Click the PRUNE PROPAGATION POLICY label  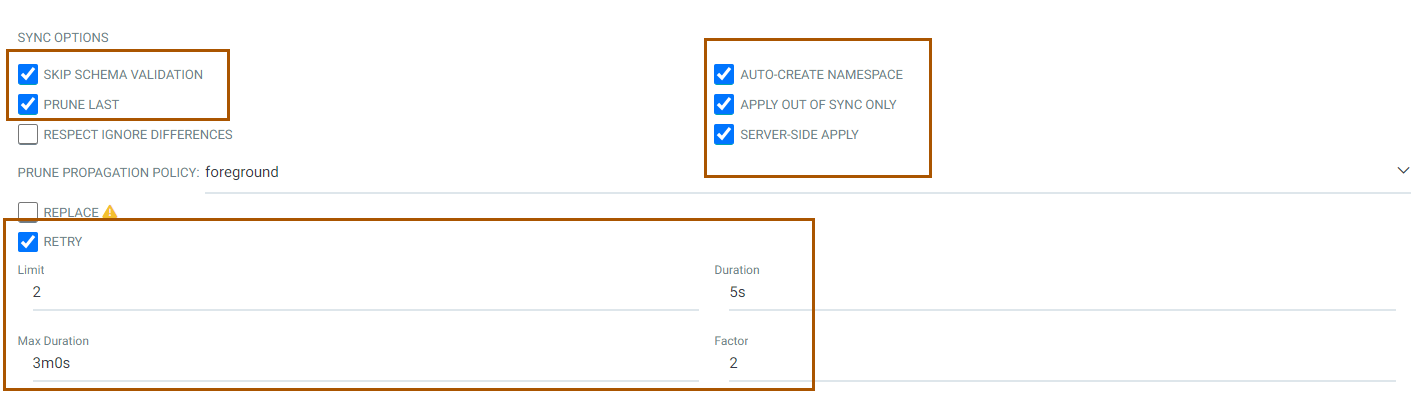[108, 172]
